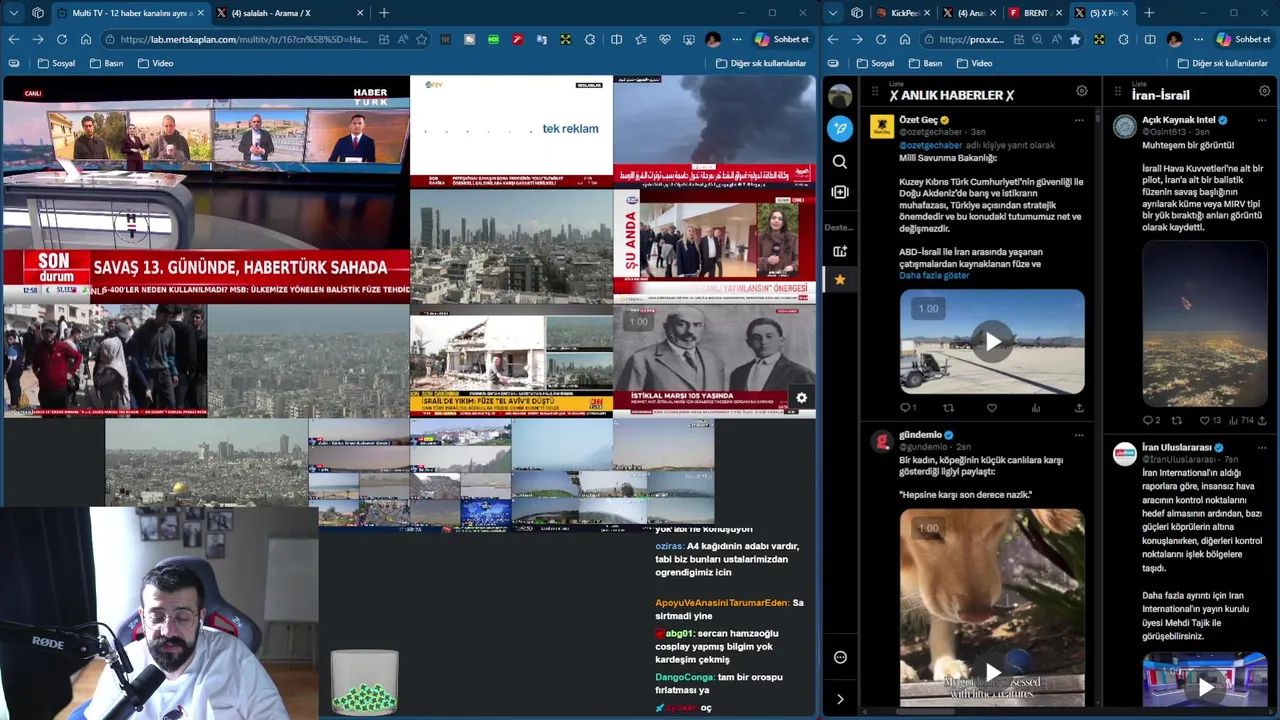Viewport: 1280px width, 720px height.
Task: Compose a new post in X Pro sidebar
Action: click(840, 128)
